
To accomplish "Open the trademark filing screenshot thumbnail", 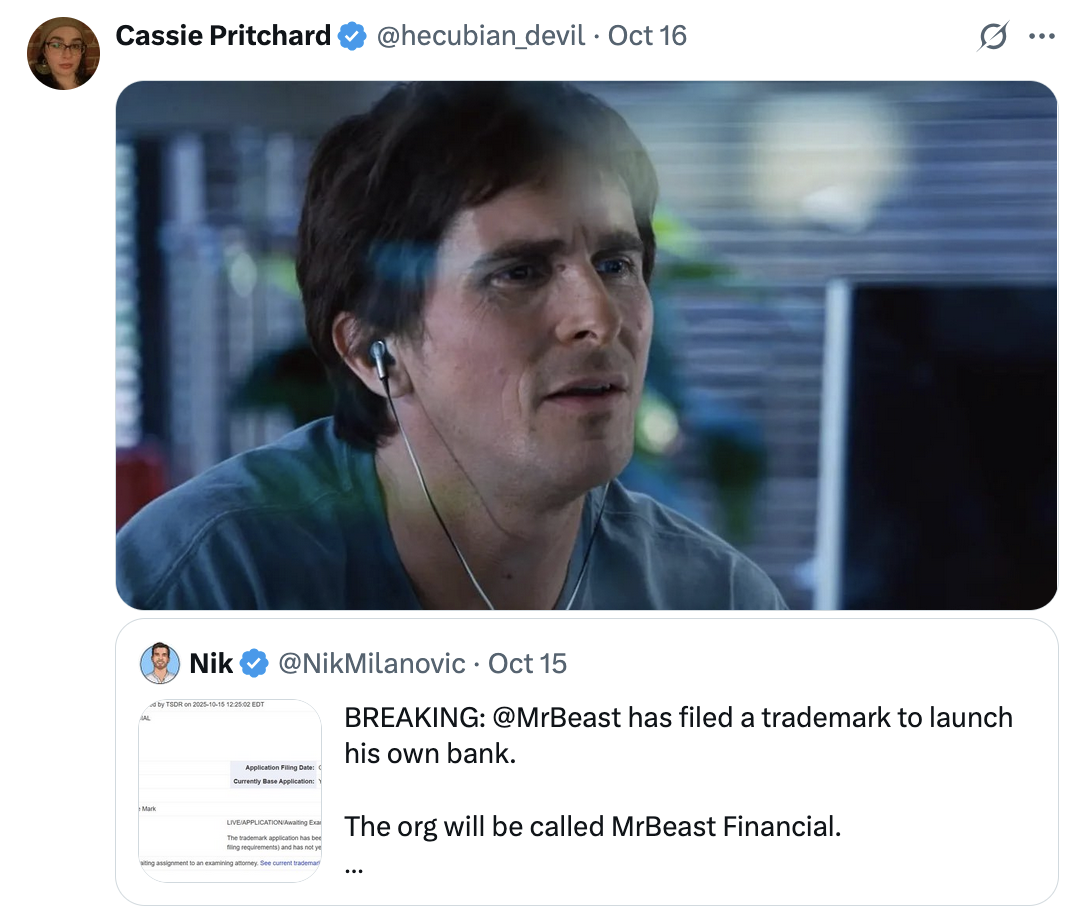I will click(230, 790).
